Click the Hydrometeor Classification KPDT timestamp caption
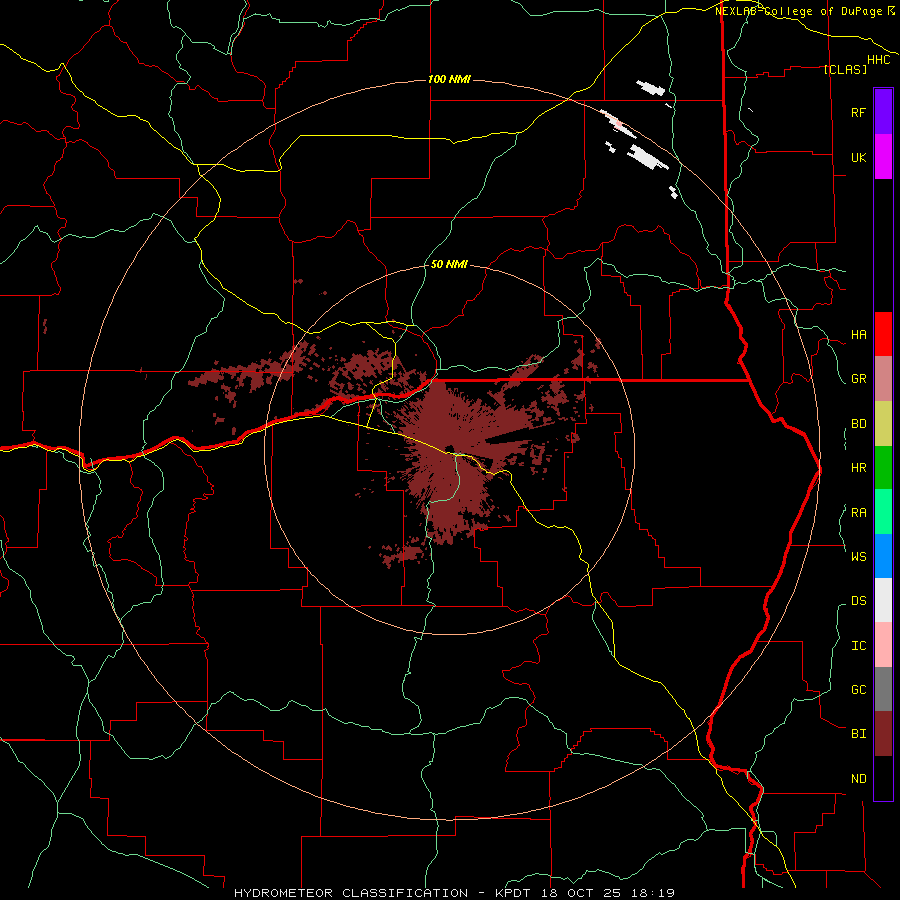 tap(454, 893)
